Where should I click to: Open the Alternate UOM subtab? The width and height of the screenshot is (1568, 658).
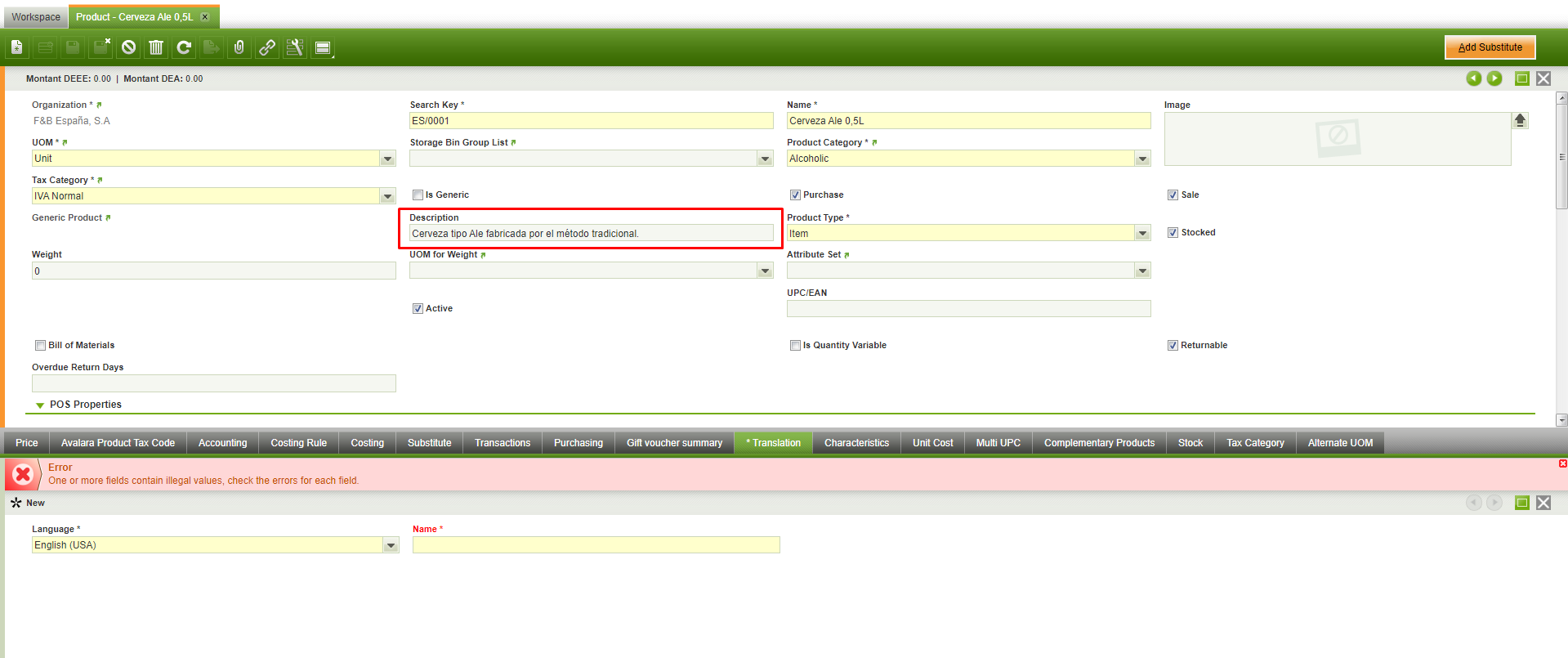coord(1340,443)
